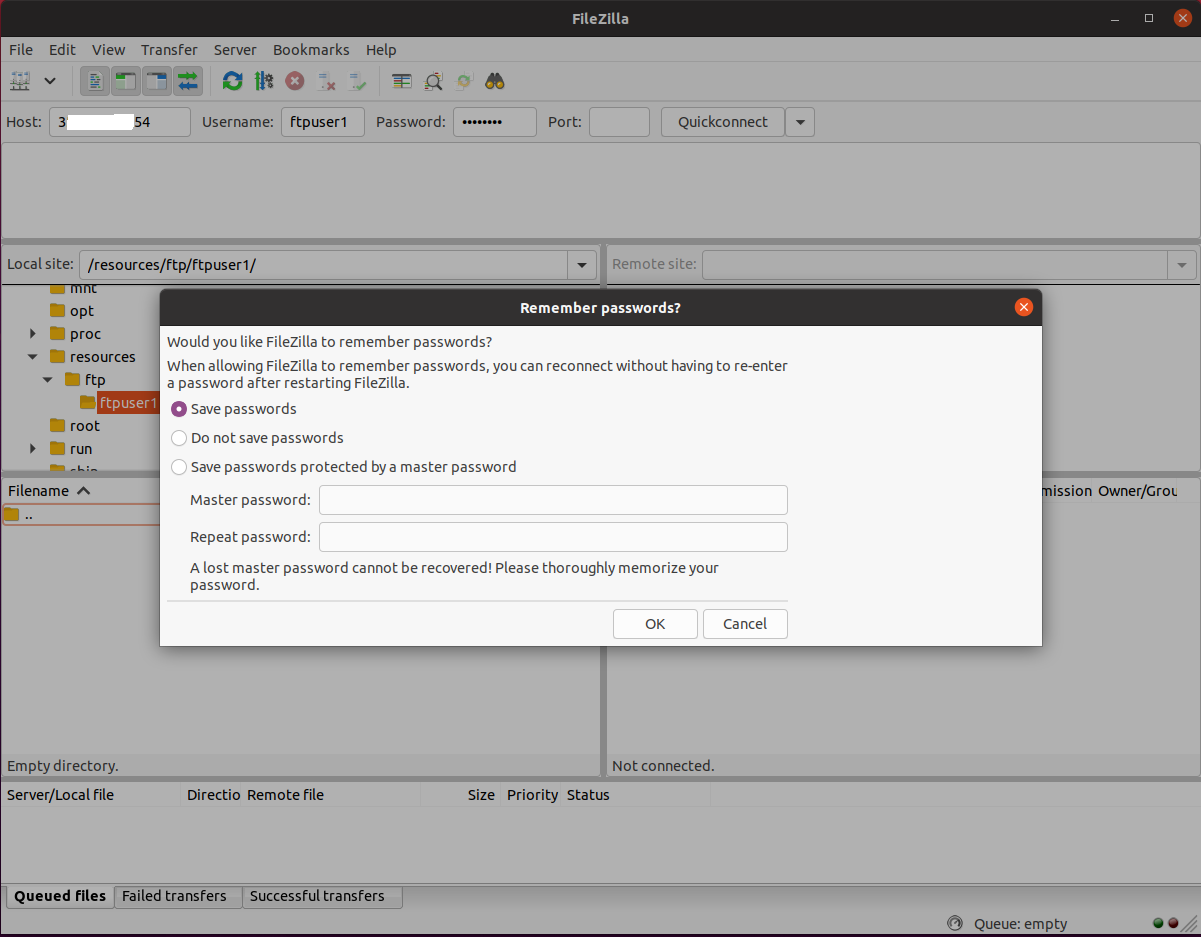Image resolution: width=1201 pixels, height=937 pixels.
Task: Click the Master password input field
Action: click(x=553, y=500)
